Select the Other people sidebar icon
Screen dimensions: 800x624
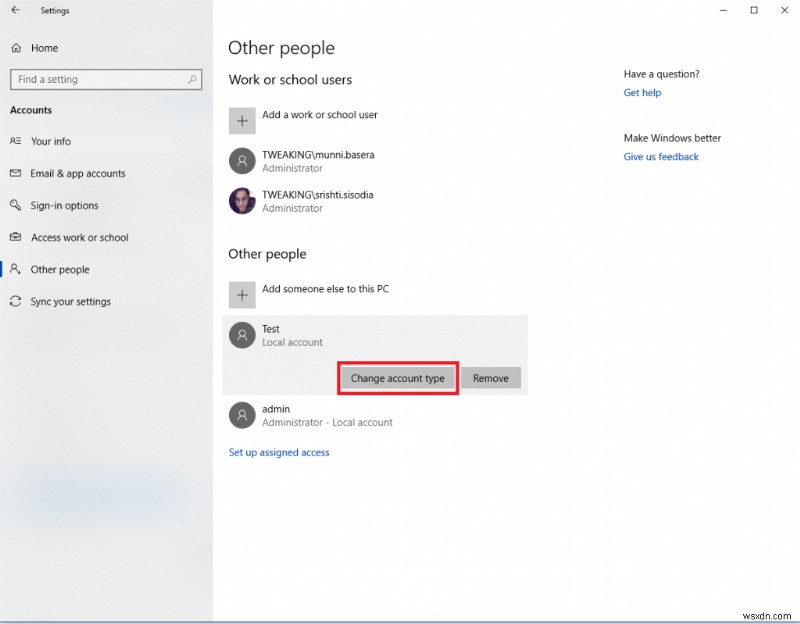(x=17, y=269)
